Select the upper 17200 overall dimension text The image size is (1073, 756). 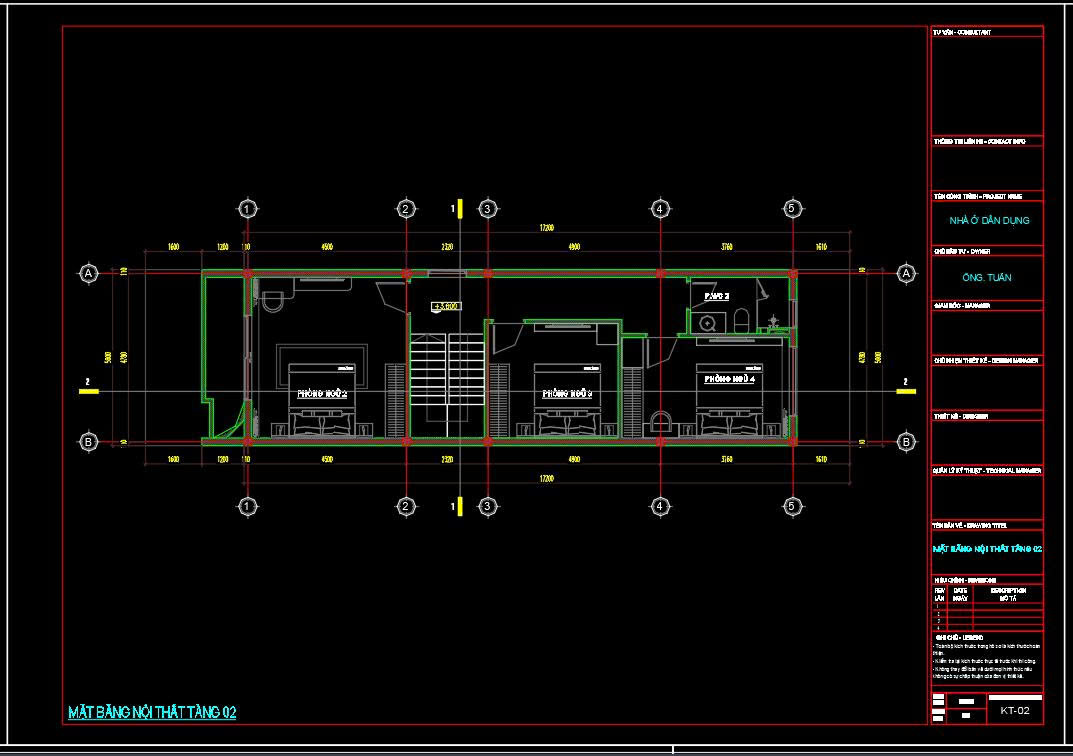pyautogui.click(x=546, y=228)
